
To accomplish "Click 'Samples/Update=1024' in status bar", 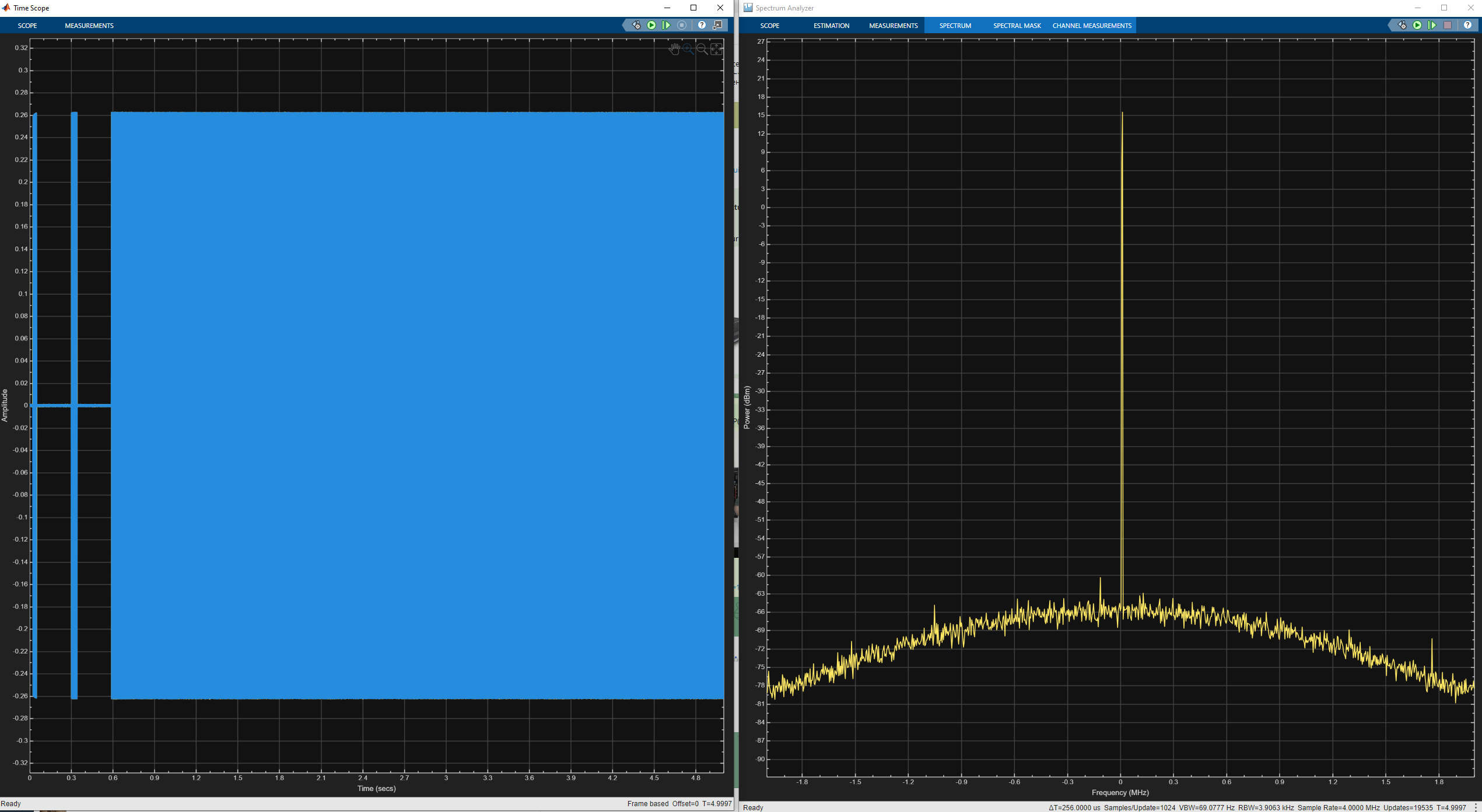I will coord(1140,807).
